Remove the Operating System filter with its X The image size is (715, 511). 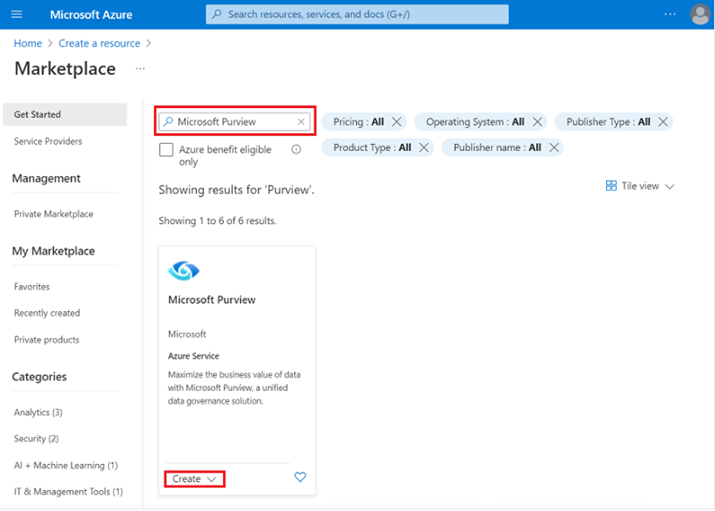(x=538, y=122)
